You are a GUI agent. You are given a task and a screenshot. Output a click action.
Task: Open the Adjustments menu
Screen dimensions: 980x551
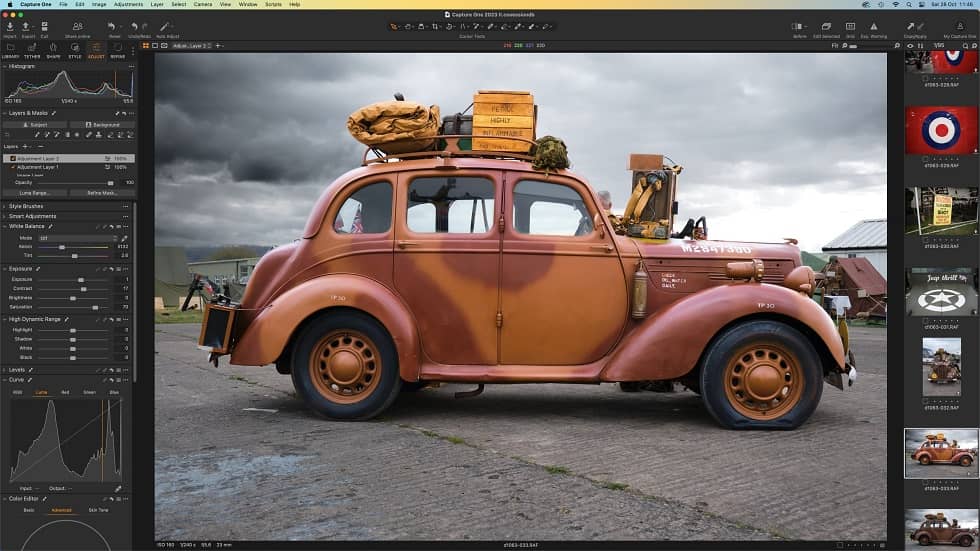click(x=128, y=4)
